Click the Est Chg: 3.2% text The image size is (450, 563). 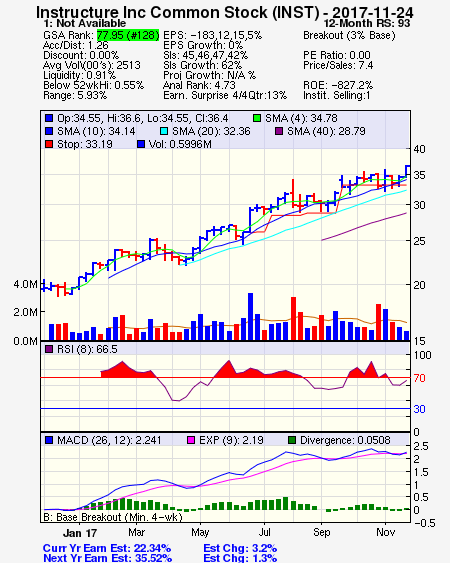point(240,548)
